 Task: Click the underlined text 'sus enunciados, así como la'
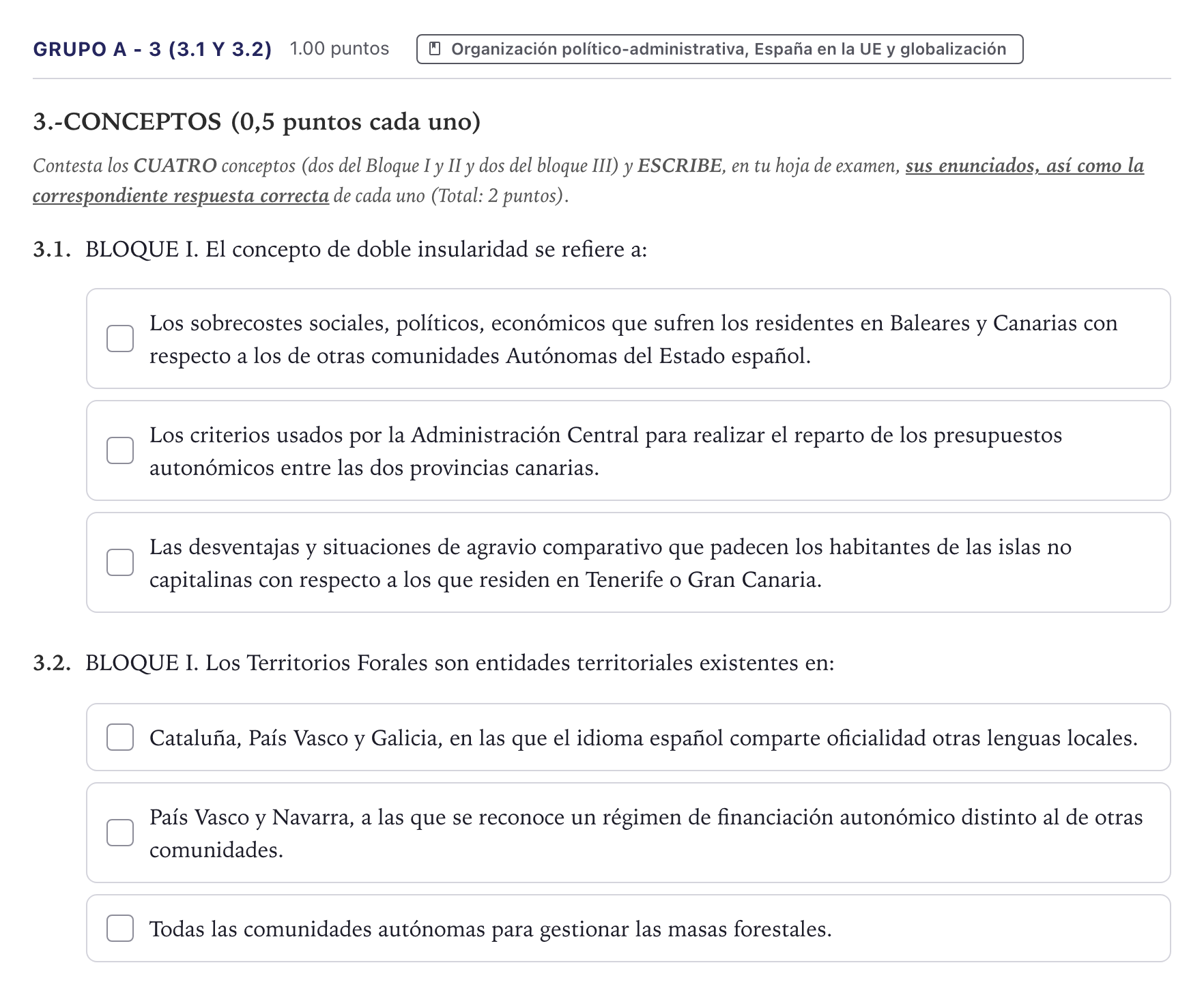point(1024,166)
